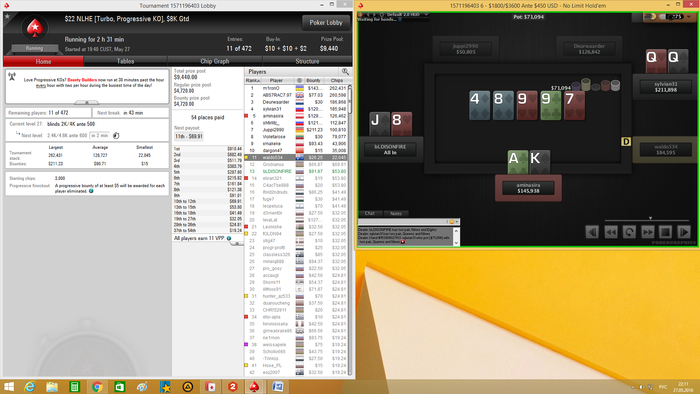Open the Notes tab at table
Screen dimensions: 700x394
click(396, 213)
